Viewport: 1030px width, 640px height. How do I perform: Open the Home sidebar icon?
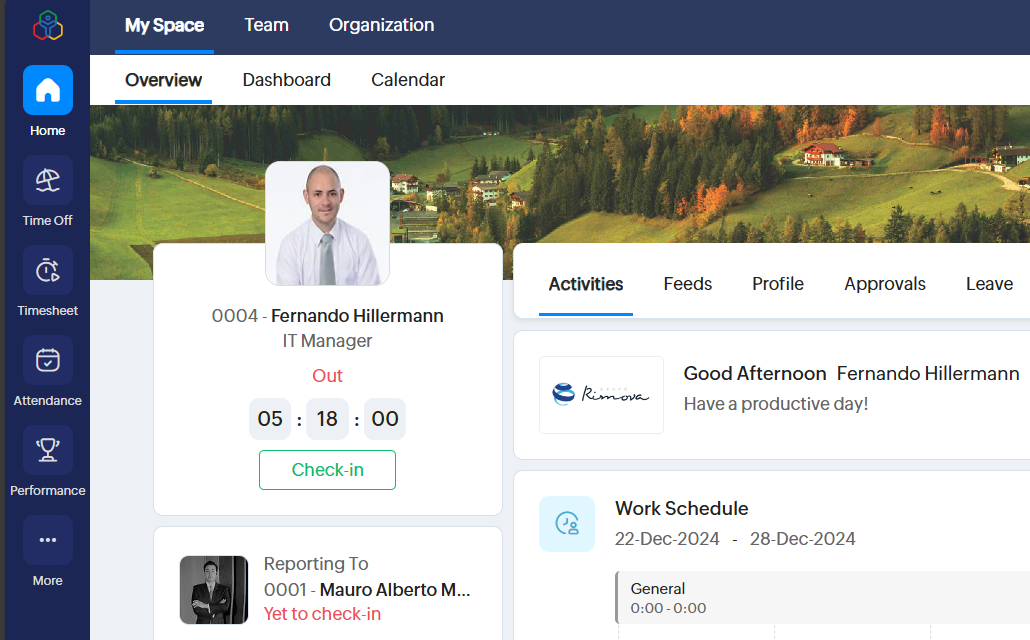coord(48,91)
